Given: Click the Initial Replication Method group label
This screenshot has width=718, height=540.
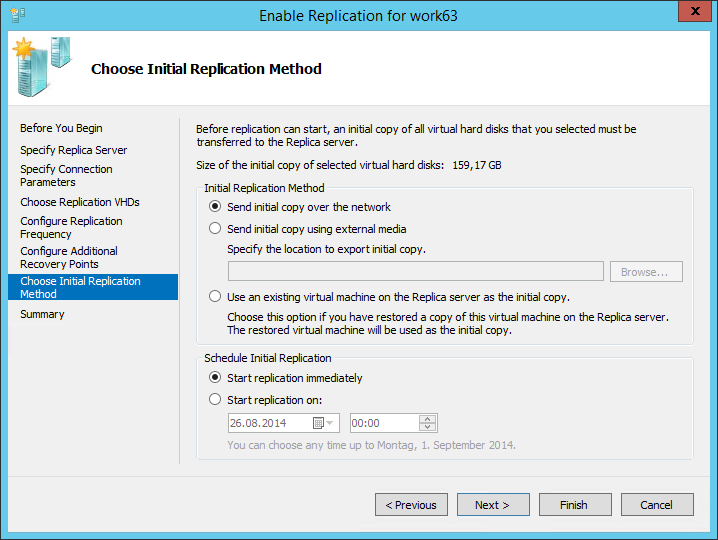Looking at the screenshot, I should click(264, 188).
